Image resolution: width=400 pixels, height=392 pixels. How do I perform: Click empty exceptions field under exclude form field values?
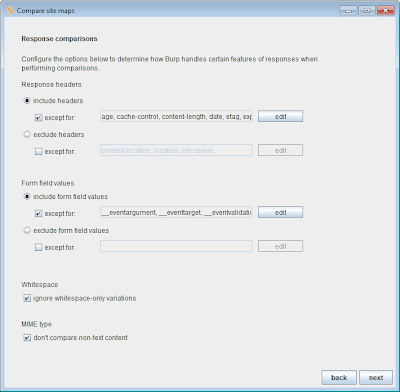point(176,246)
